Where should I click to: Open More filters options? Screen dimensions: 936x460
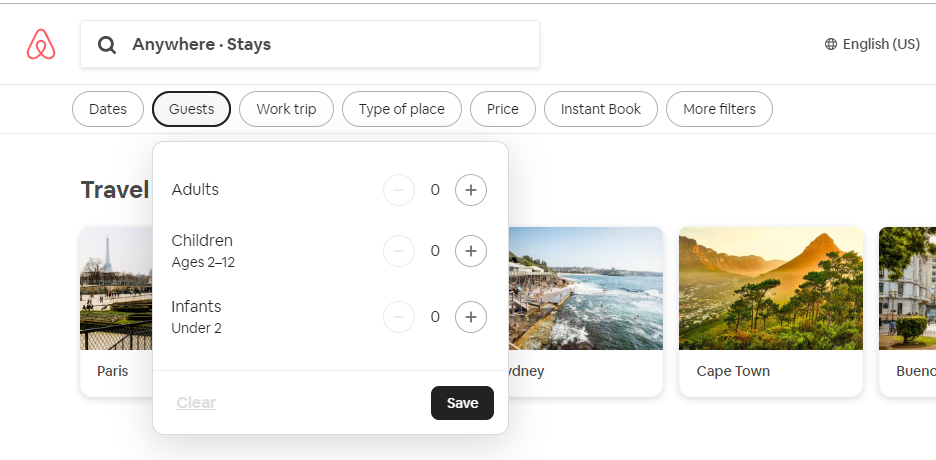click(x=719, y=109)
